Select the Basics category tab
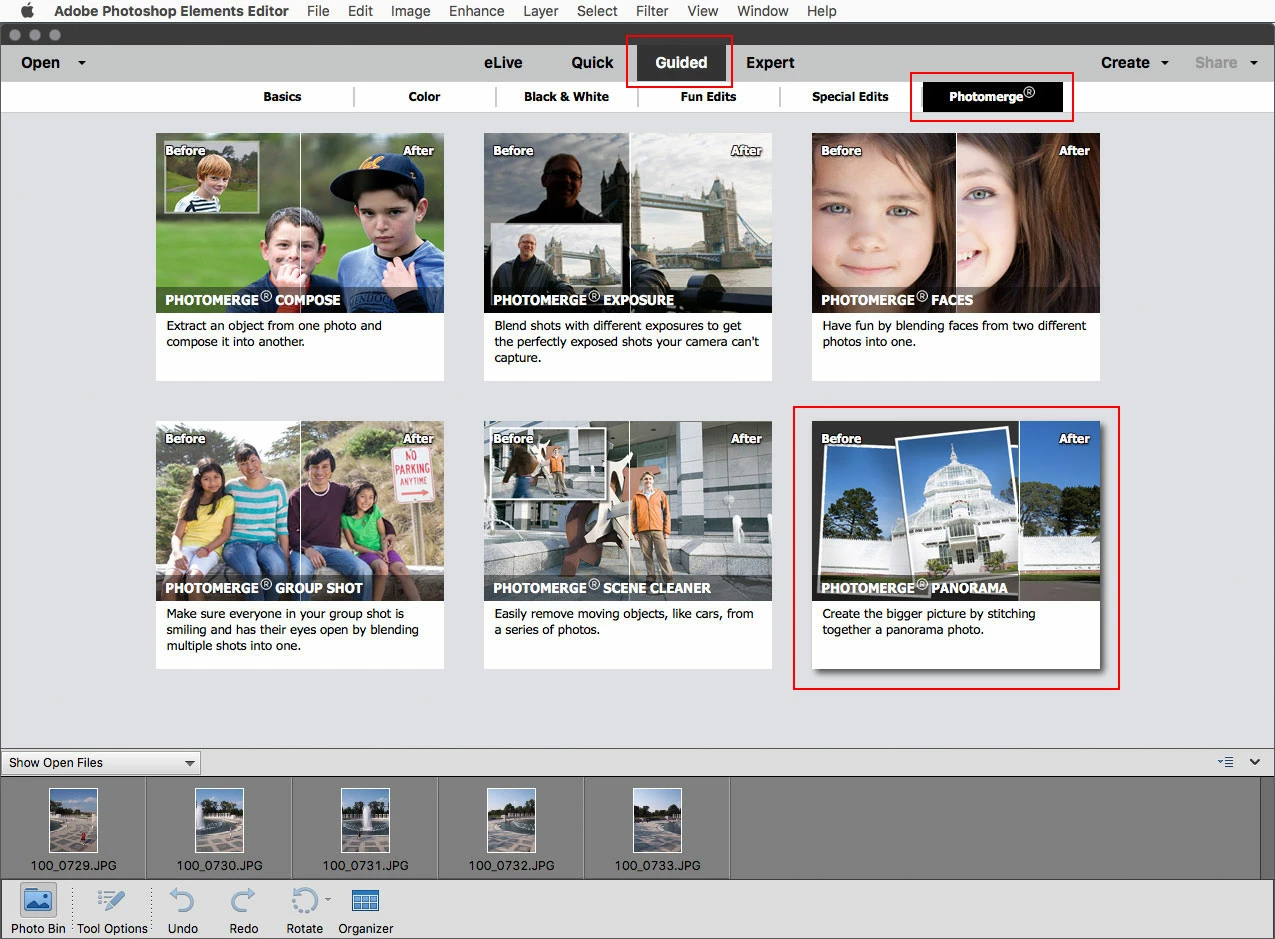 click(282, 97)
